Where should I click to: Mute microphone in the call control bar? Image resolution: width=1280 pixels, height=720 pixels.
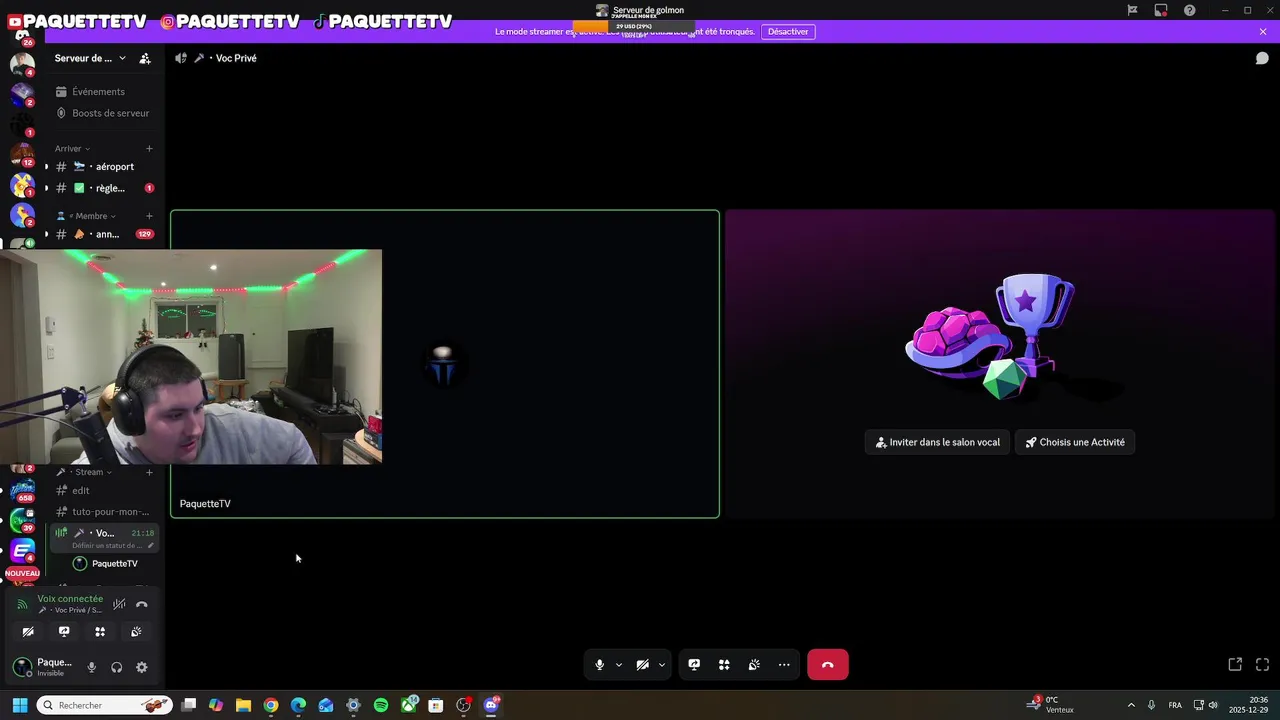[599, 665]
